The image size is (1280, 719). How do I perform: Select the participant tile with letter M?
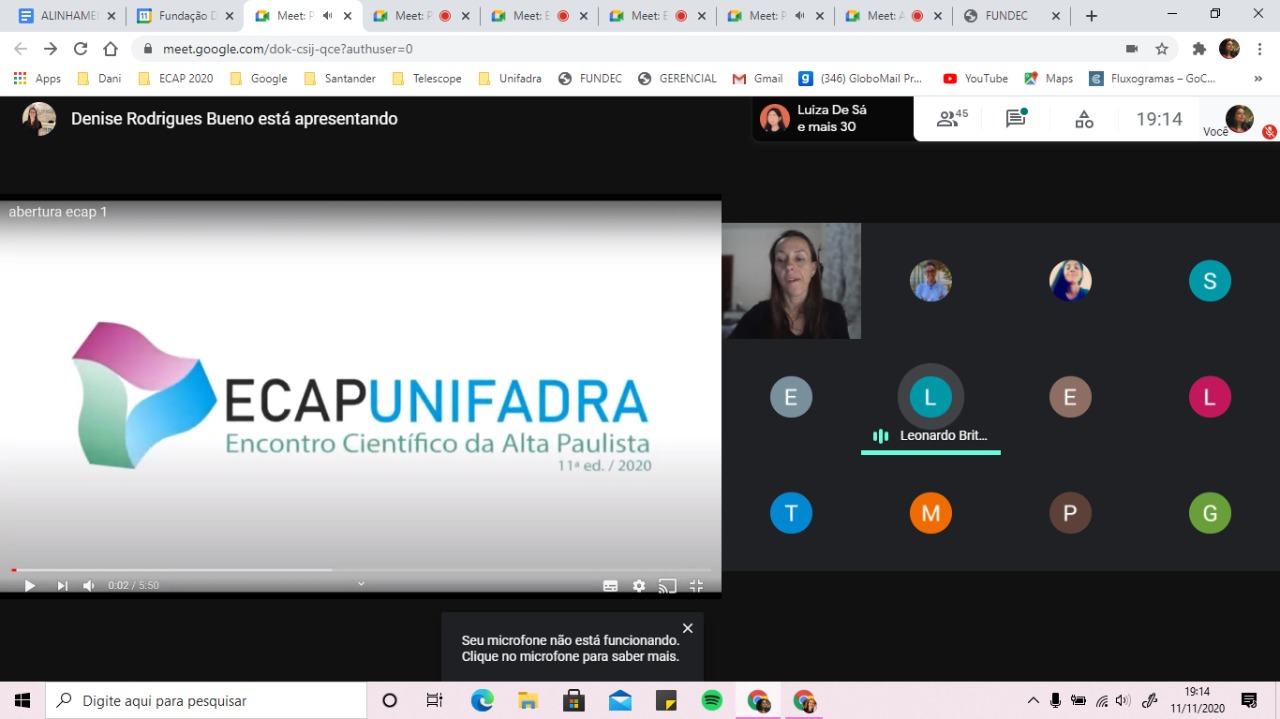(931, 513)
